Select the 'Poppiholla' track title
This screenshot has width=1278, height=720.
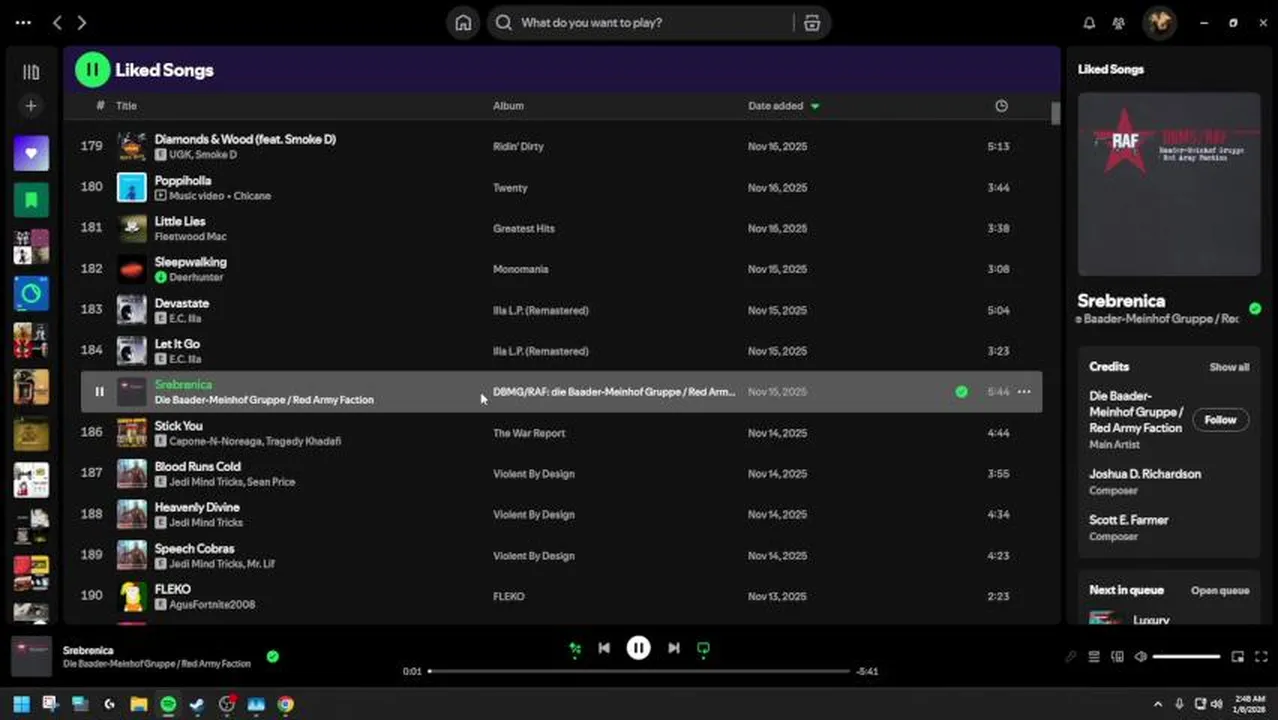pos(183,180)
